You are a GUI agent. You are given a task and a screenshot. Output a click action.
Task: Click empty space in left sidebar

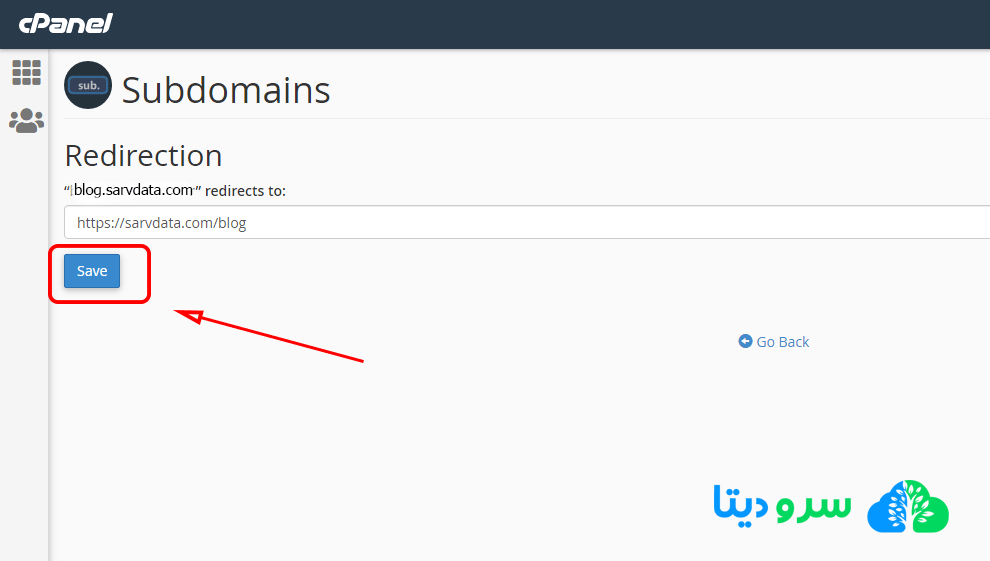pyautogui.click(x=24, y=350)
